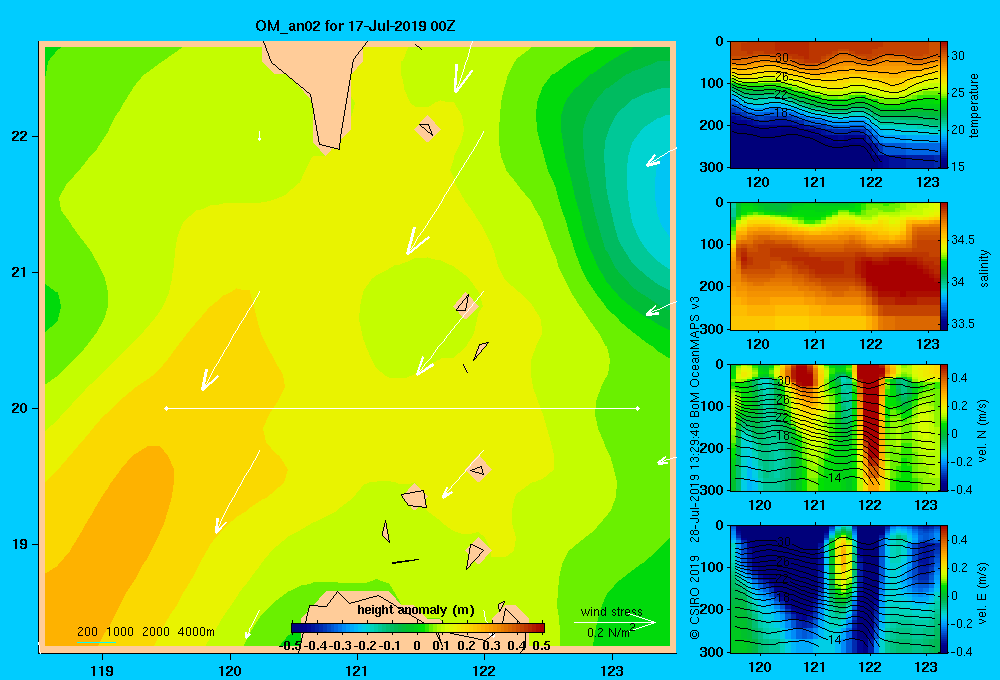Click the "wind stress" legend label
The width and height of the screenshot is (1000, 680).
point(612,612)
